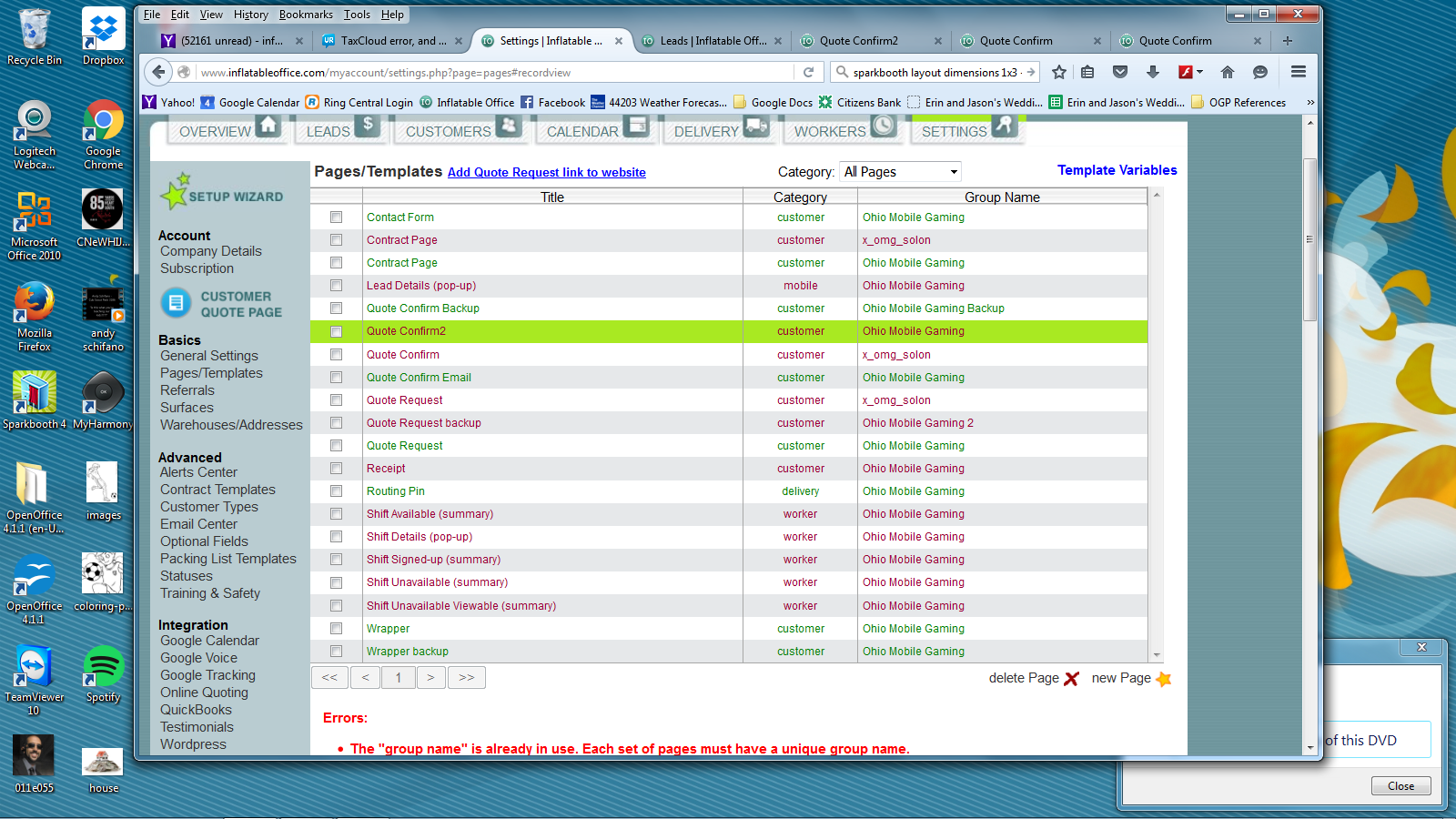Open the Firefox hamburger menu
This screenshot has height=819, width=1456.
1299,73
